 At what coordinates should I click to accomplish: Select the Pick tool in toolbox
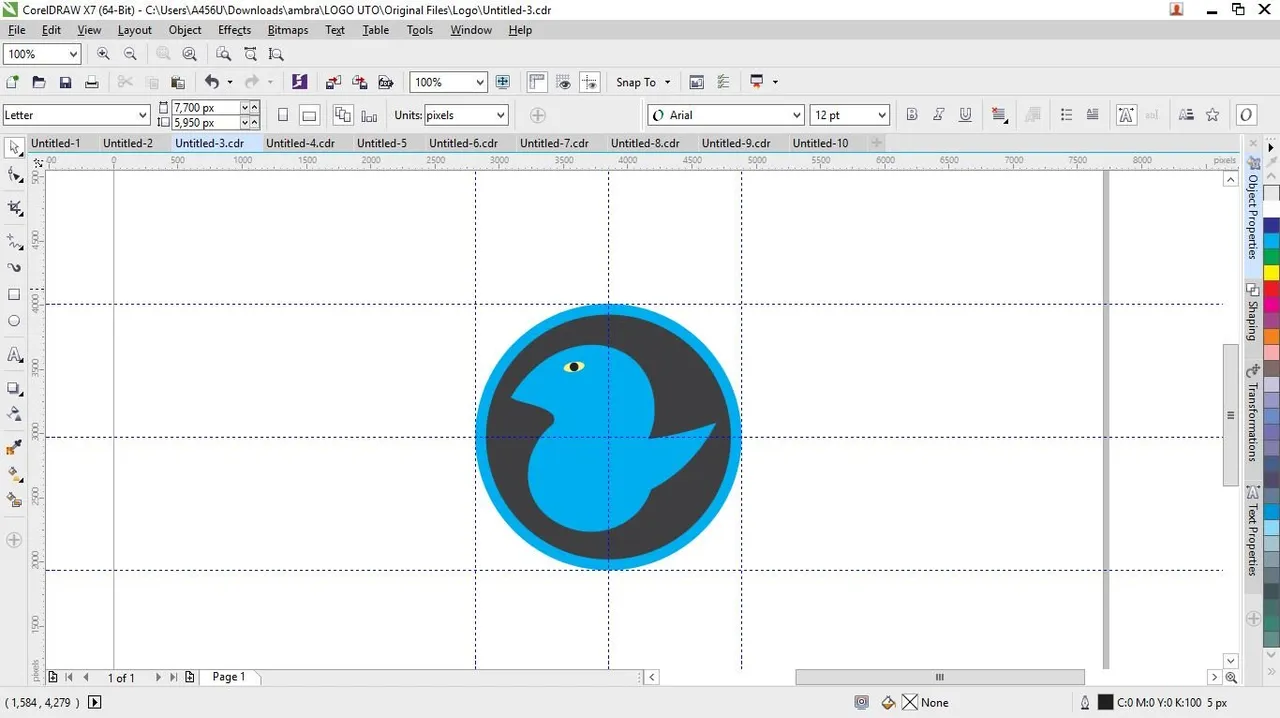tap(14, 149)
